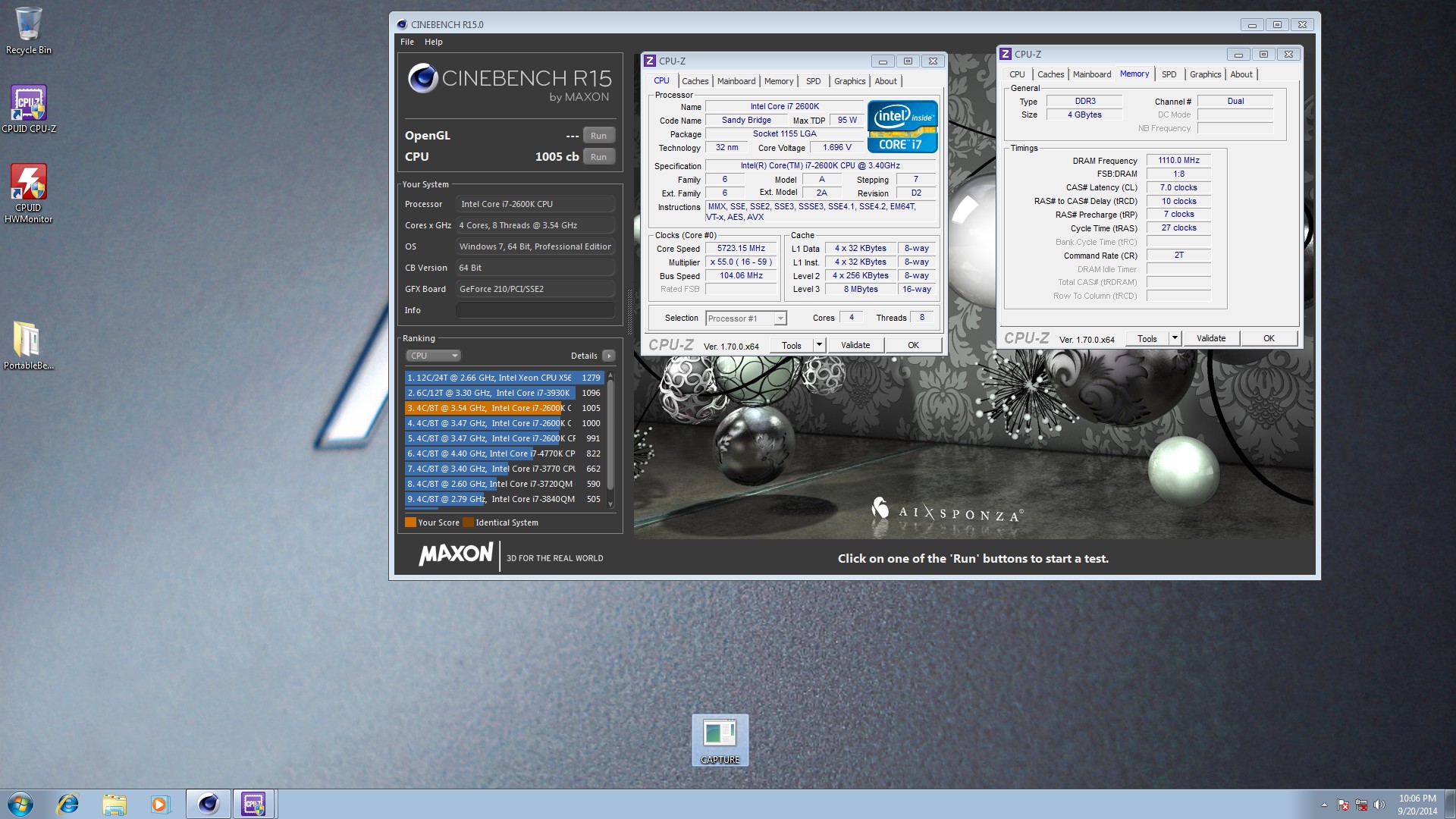Viewport: 1456px width, 819px height.
Task: Click the Info input field
Action: click(535, 310)
